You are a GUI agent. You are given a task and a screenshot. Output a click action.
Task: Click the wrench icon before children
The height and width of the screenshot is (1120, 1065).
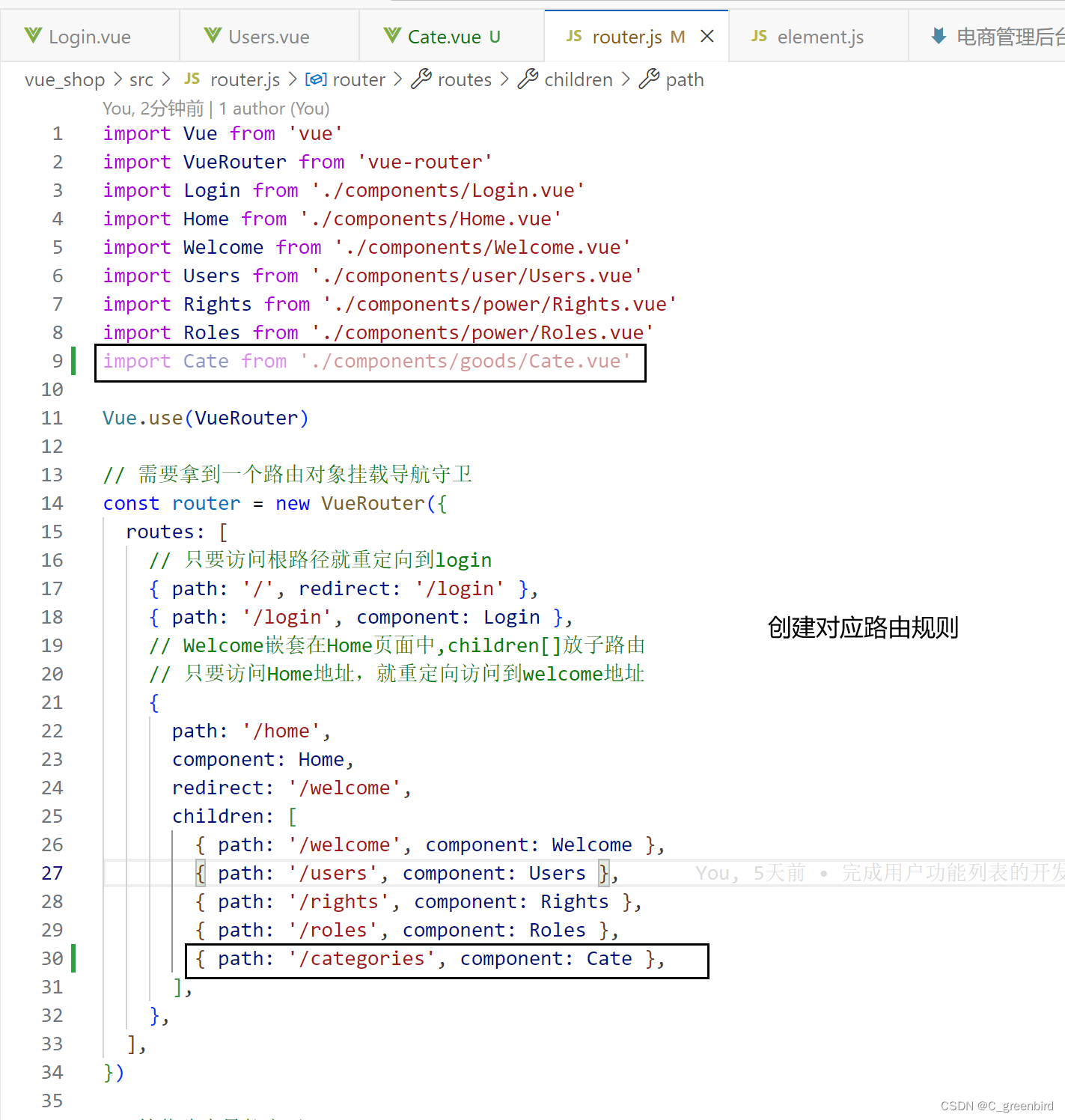(x=528, y=79)
